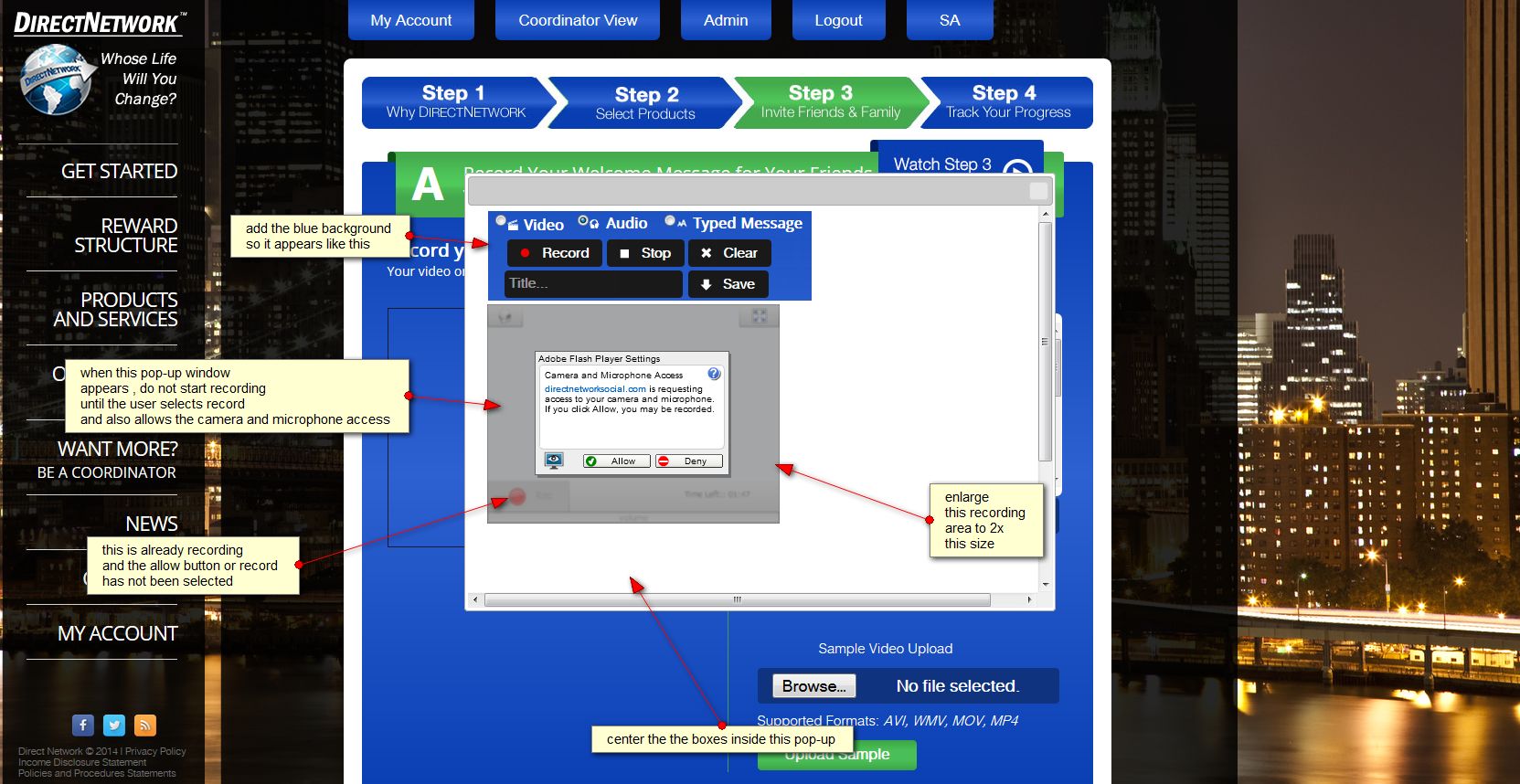Open the Income Disclosure Statement link
Screen dimensions: 1520x784
pyautogui.click(x=82, y=762)
